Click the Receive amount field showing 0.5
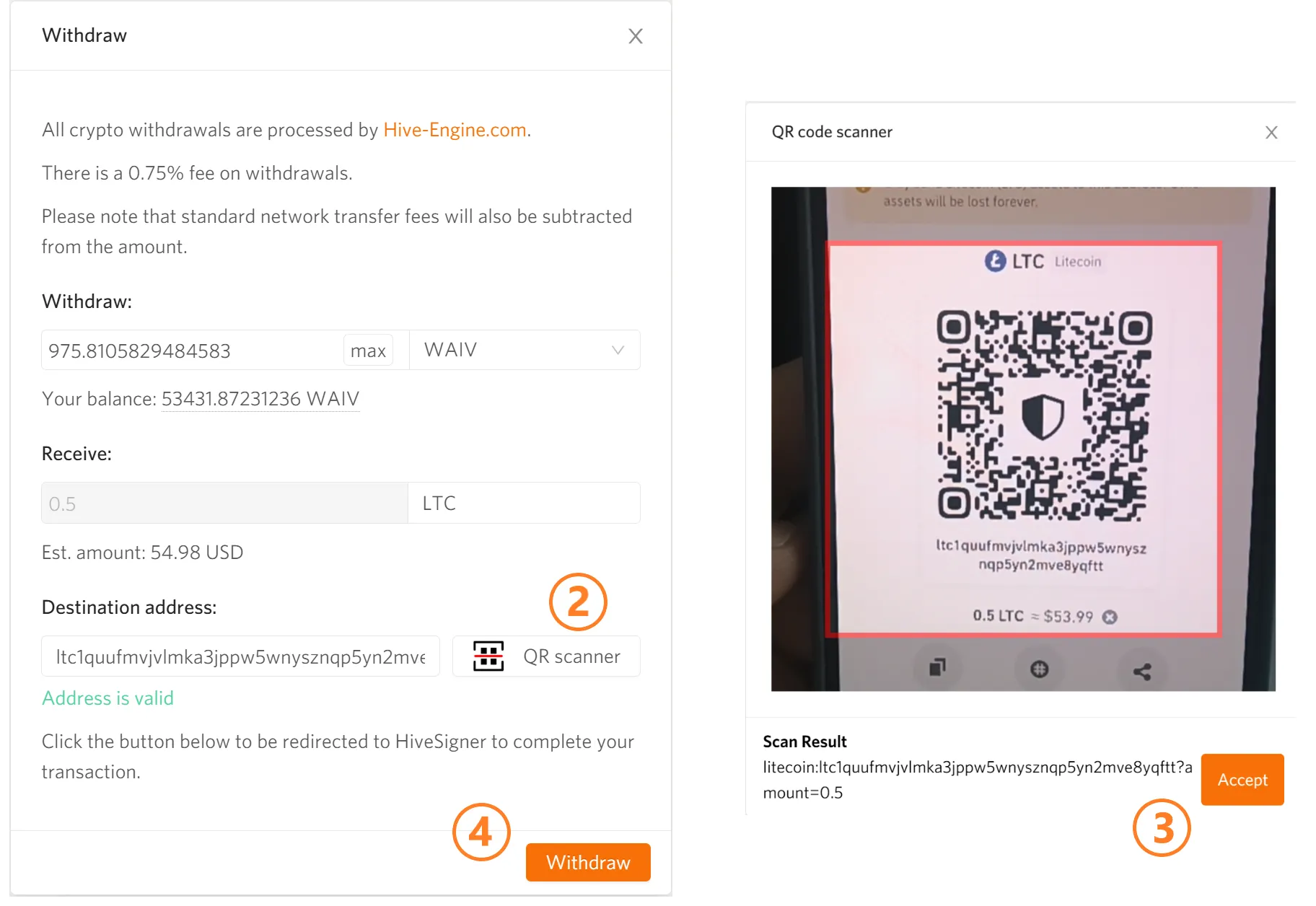Image resolution: width=1316 pixels, height=906 pixels. [x=224, y=503]
